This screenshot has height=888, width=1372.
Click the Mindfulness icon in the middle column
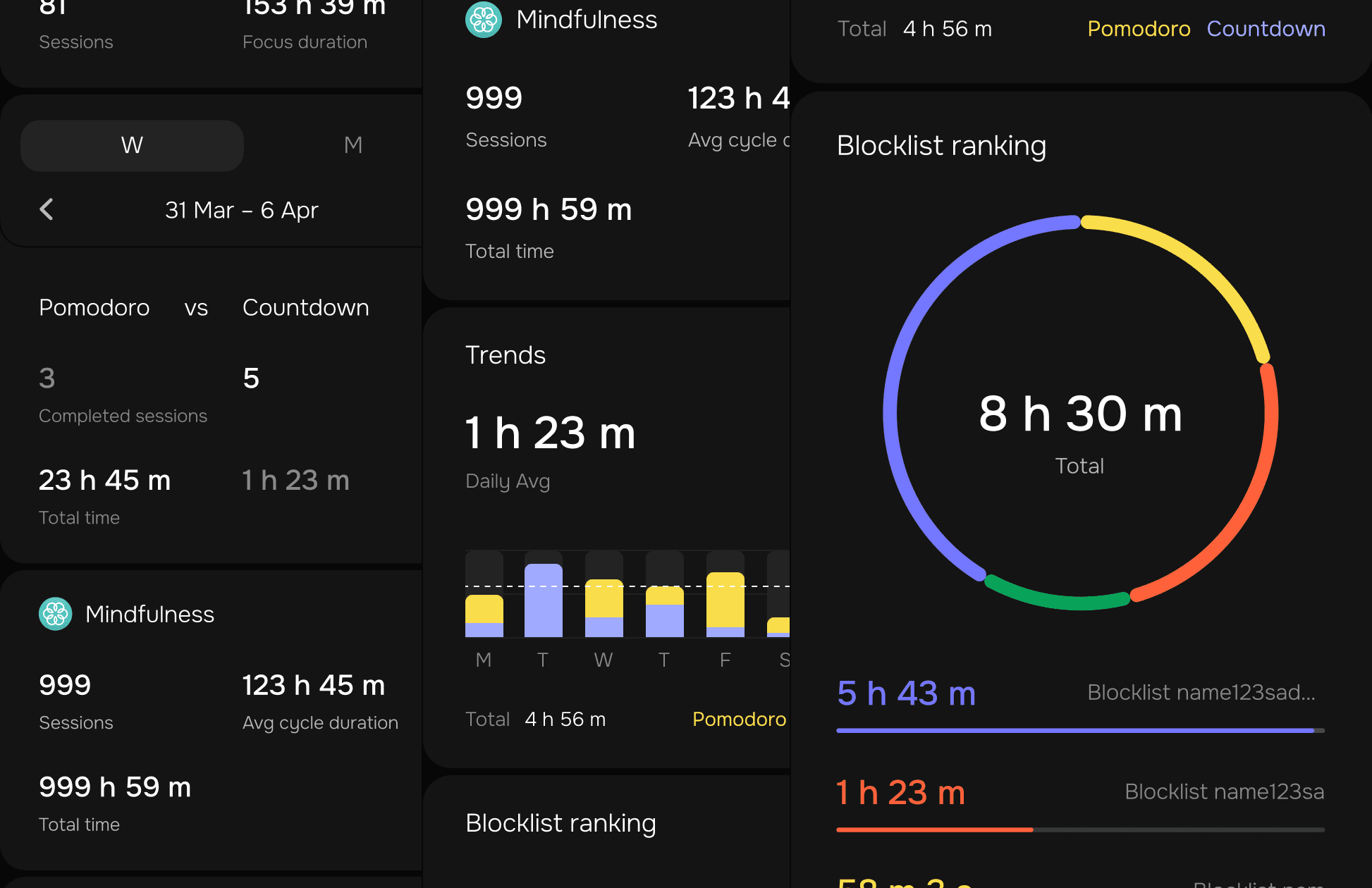[484, 20]
